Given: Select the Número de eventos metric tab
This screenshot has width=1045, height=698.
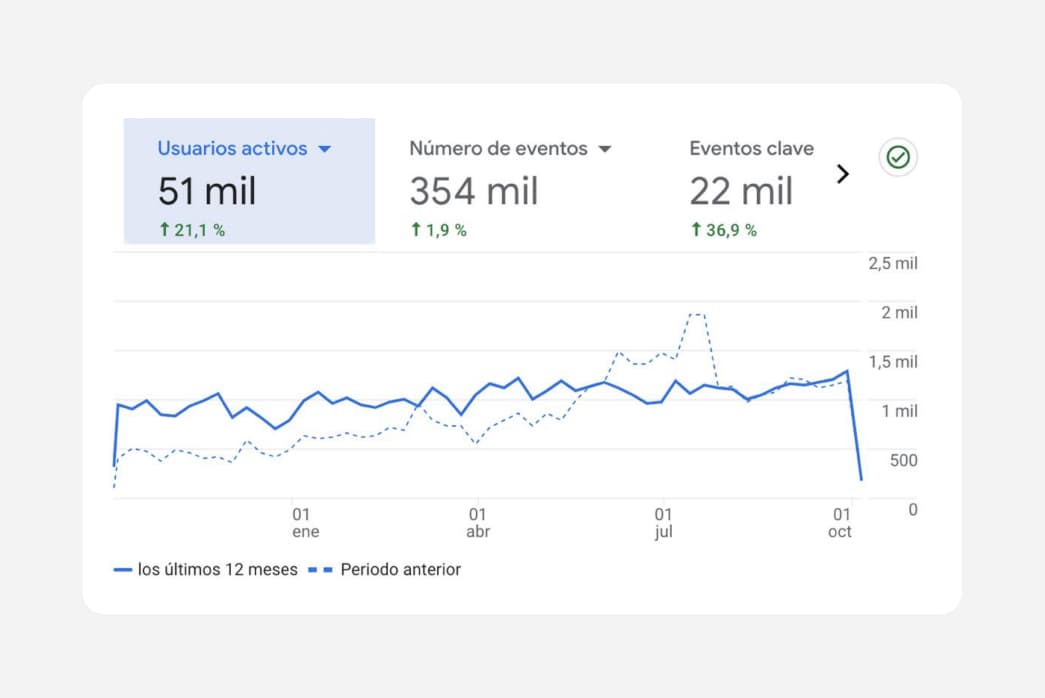Looking at the screenshot, I should coord(511,188).
